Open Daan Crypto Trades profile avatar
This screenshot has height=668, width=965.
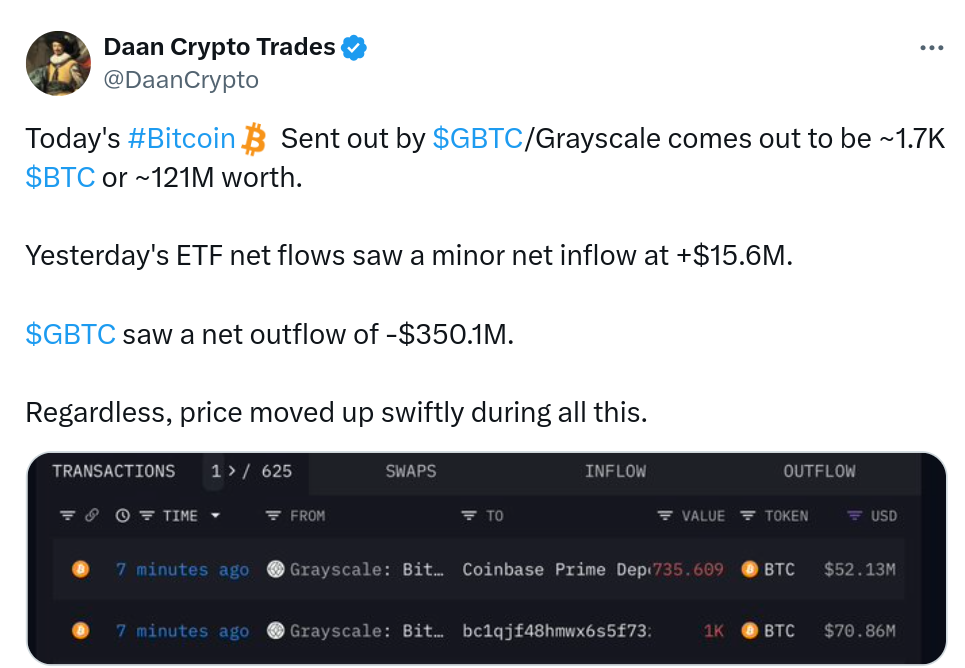58,63
